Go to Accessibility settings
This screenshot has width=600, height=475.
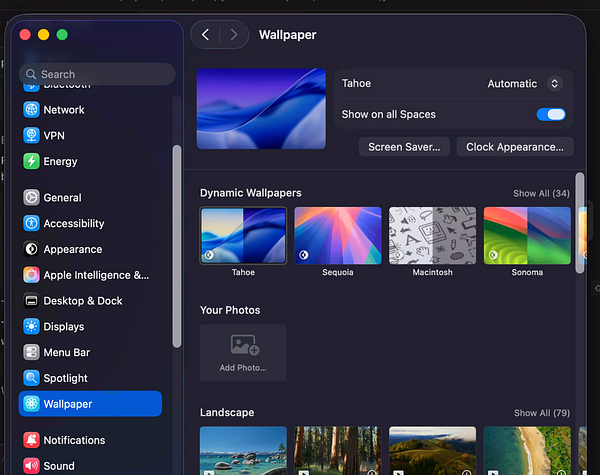point(90,223)
